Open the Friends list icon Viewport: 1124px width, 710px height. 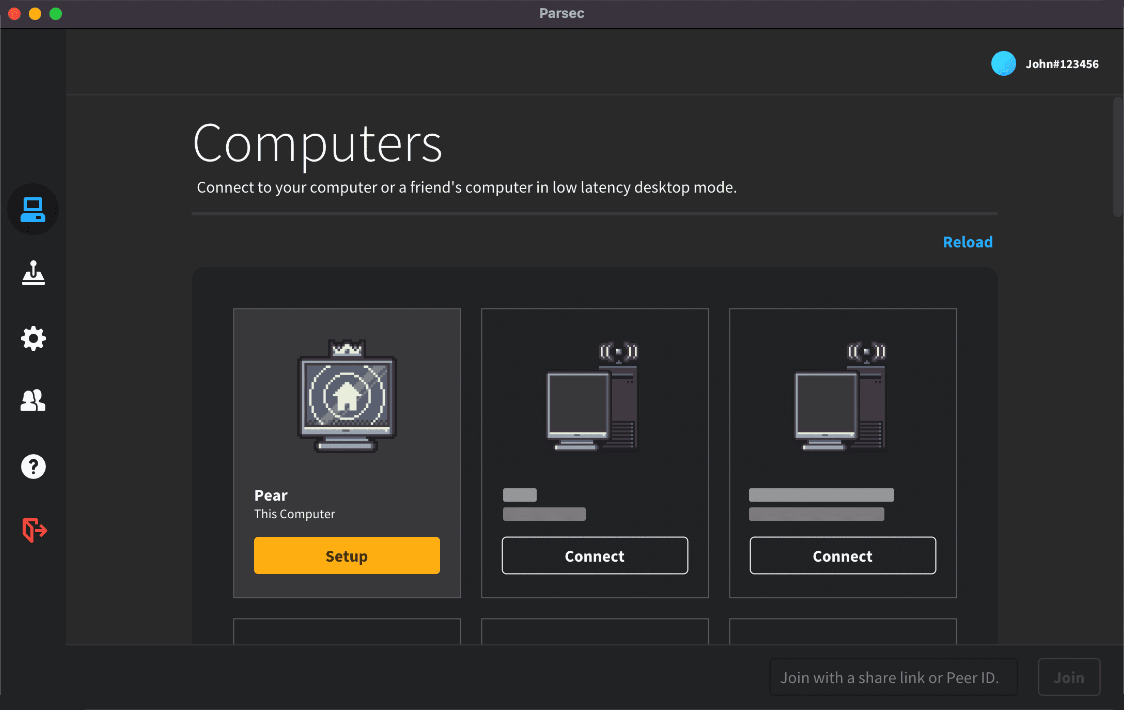33,401
